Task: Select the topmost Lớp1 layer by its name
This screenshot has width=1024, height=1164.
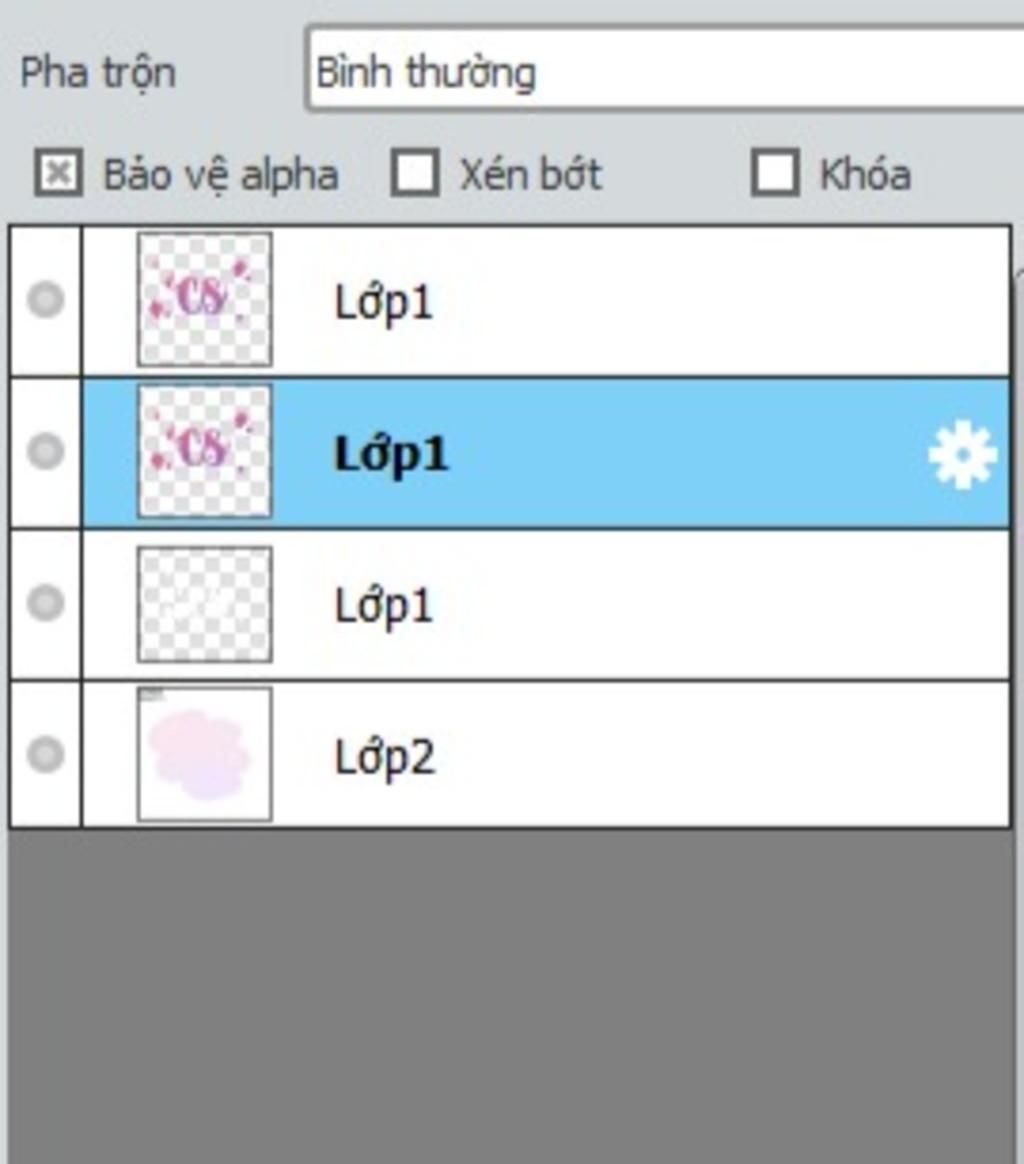Action: (383, 303)
